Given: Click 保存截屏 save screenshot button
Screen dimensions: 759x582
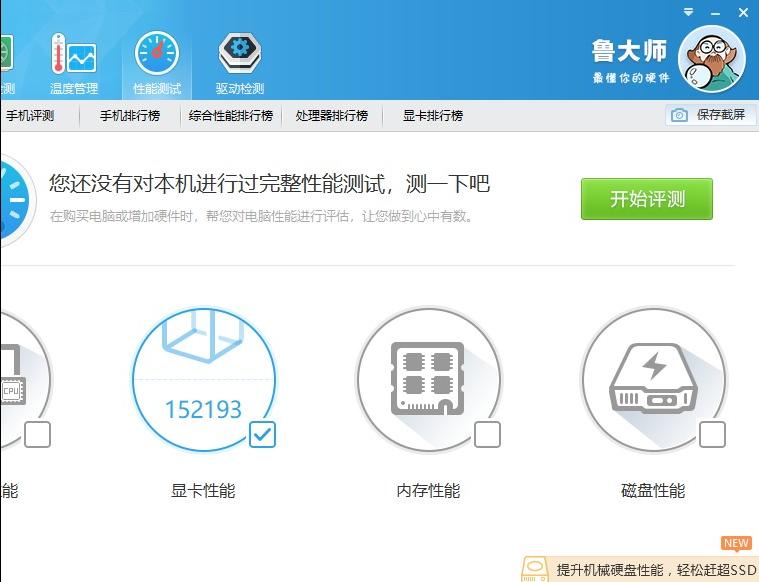Looking at the screenshot, I should [711, 115].
